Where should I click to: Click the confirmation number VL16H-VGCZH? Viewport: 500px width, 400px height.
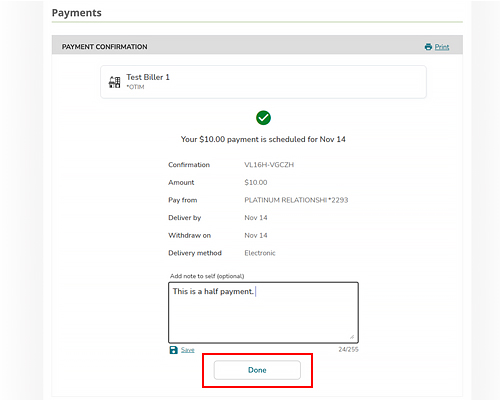point(269,165)
